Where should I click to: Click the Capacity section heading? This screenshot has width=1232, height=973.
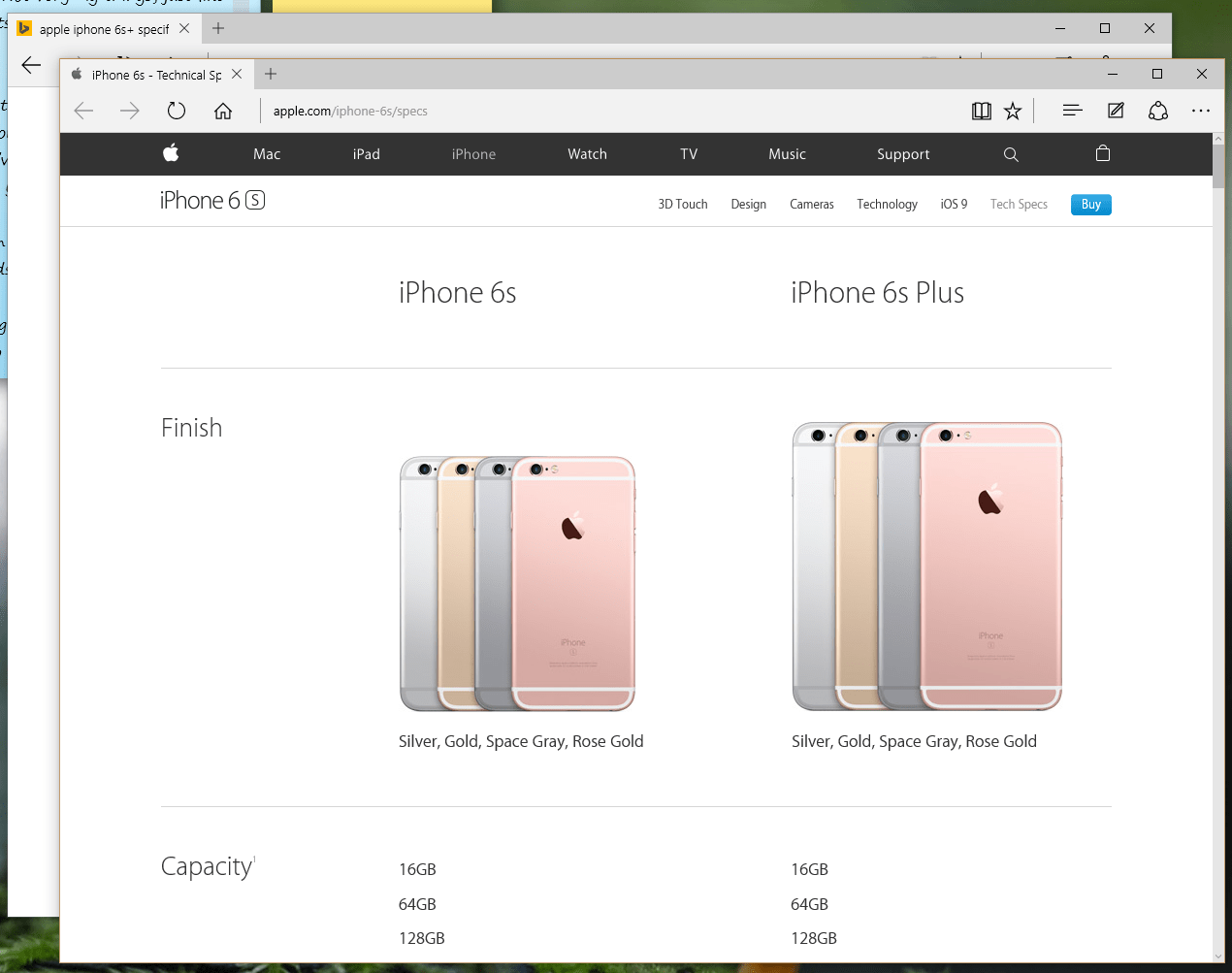point(208,866)
